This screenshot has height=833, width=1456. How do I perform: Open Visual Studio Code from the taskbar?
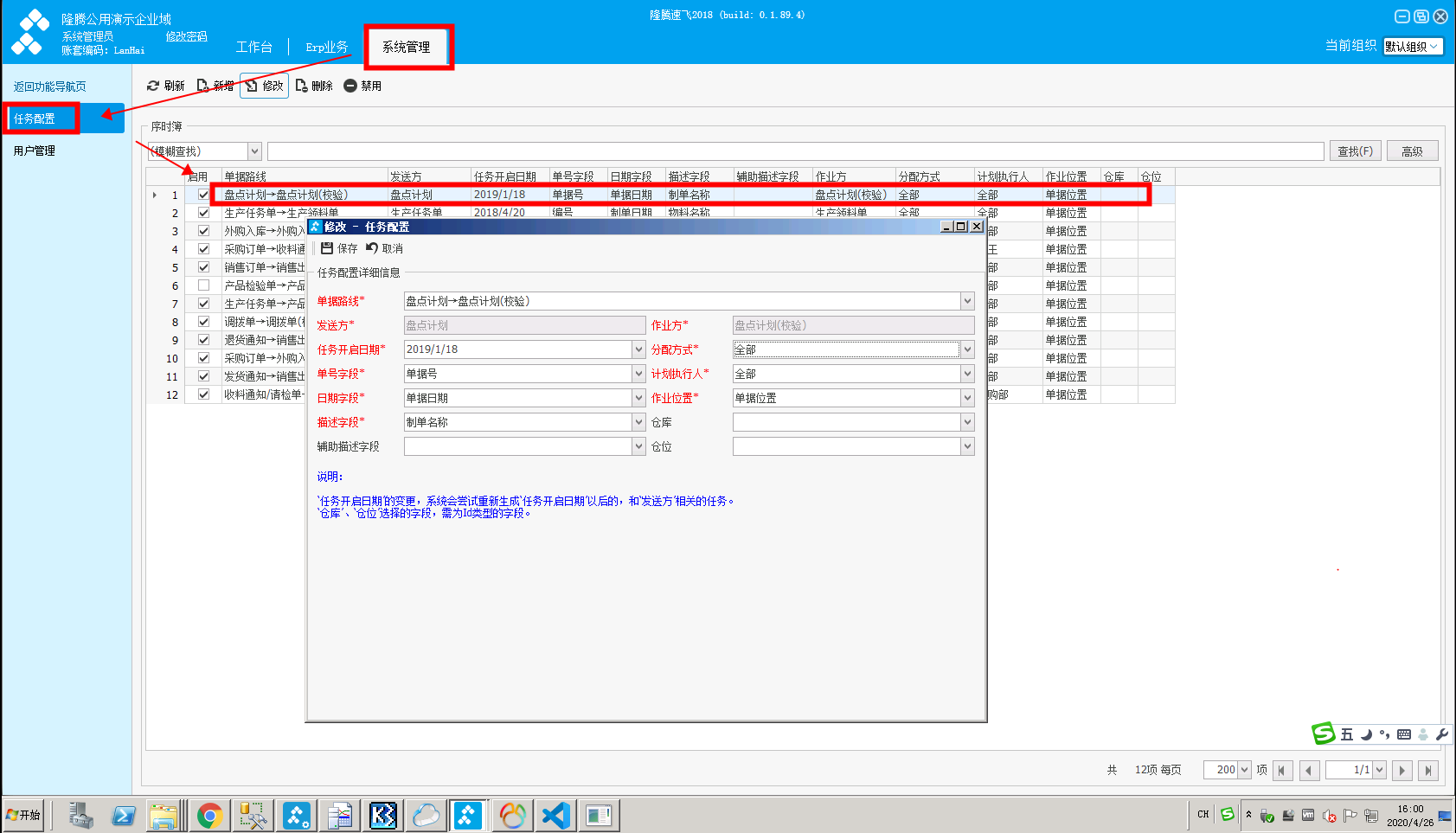[555, 815]
